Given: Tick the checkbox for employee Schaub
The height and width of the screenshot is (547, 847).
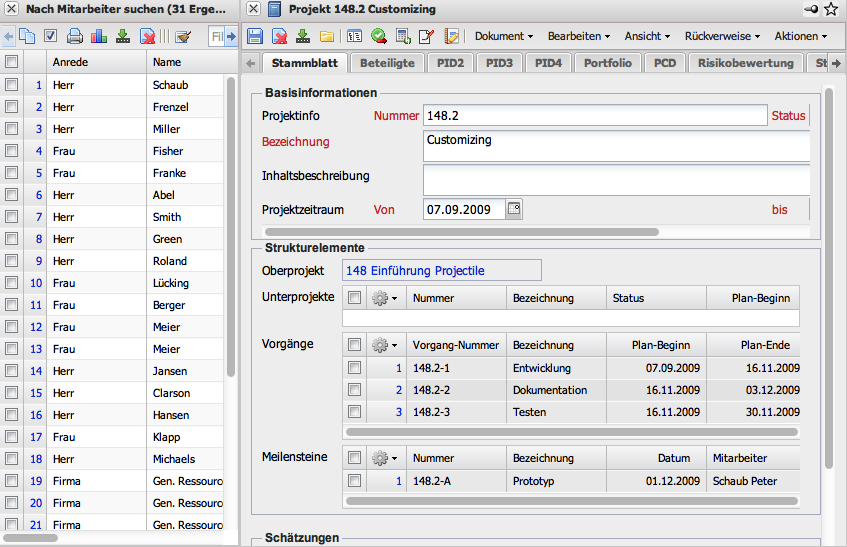Looking at the screenshot, I should tap(11, 85).
